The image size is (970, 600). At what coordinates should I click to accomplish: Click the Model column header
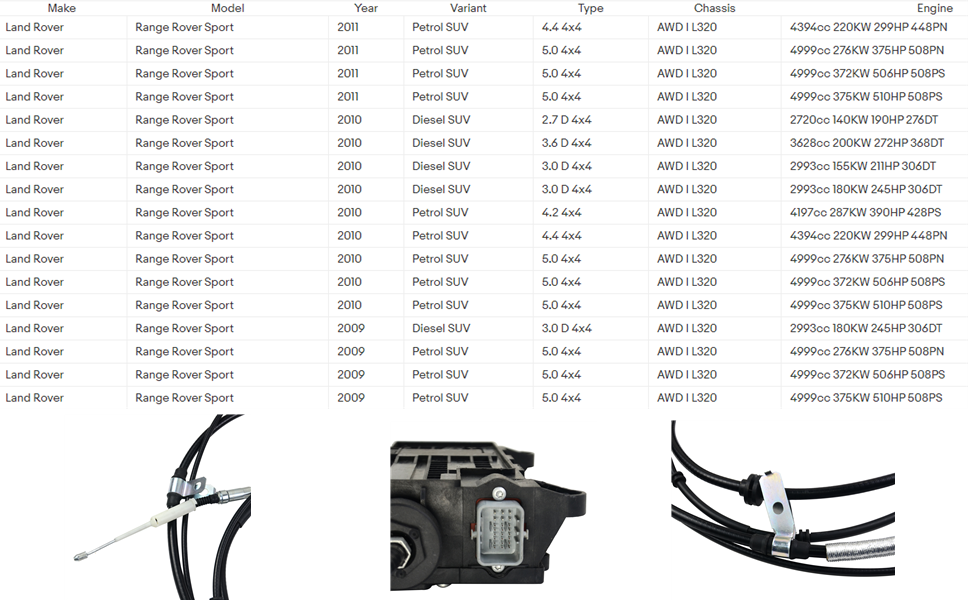click(x=228, y=8)
